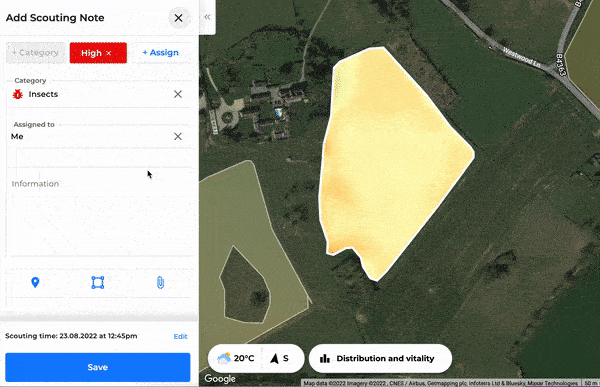Screen dimensions: 600x387
Task: Select the draw area polygon tool
Action: [x=98, y=282]
